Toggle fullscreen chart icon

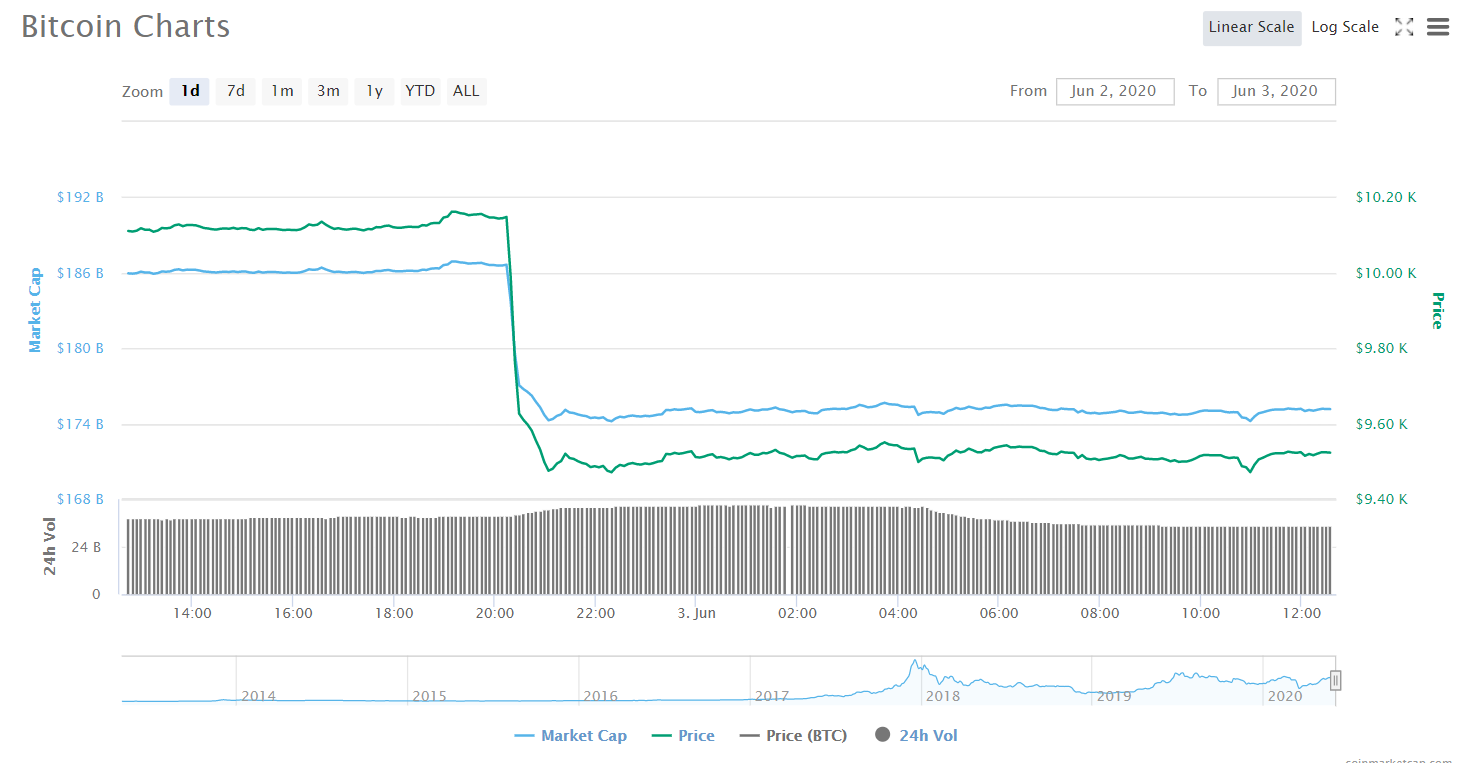tap(1404, 27)
